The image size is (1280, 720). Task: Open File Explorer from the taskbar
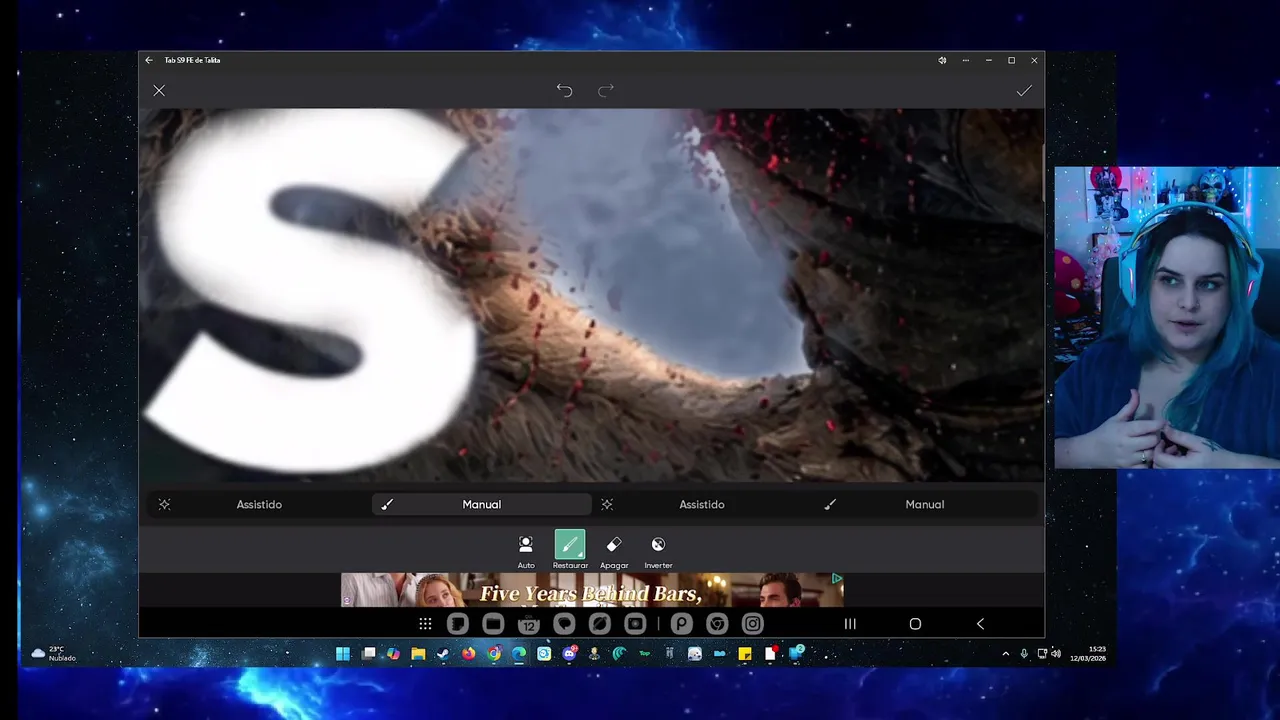pyautogui.click(x=418, y=654)
